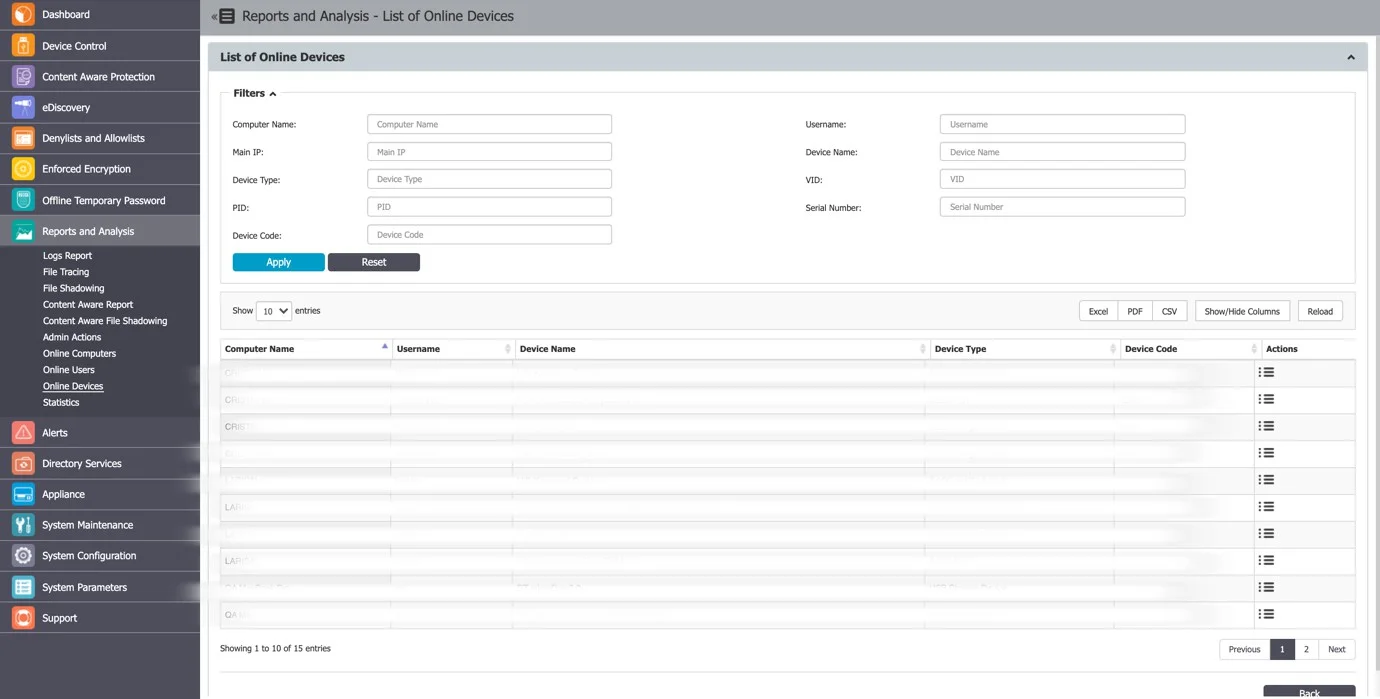Click the Alerts warning triangle icon

(x=23, y=433)
